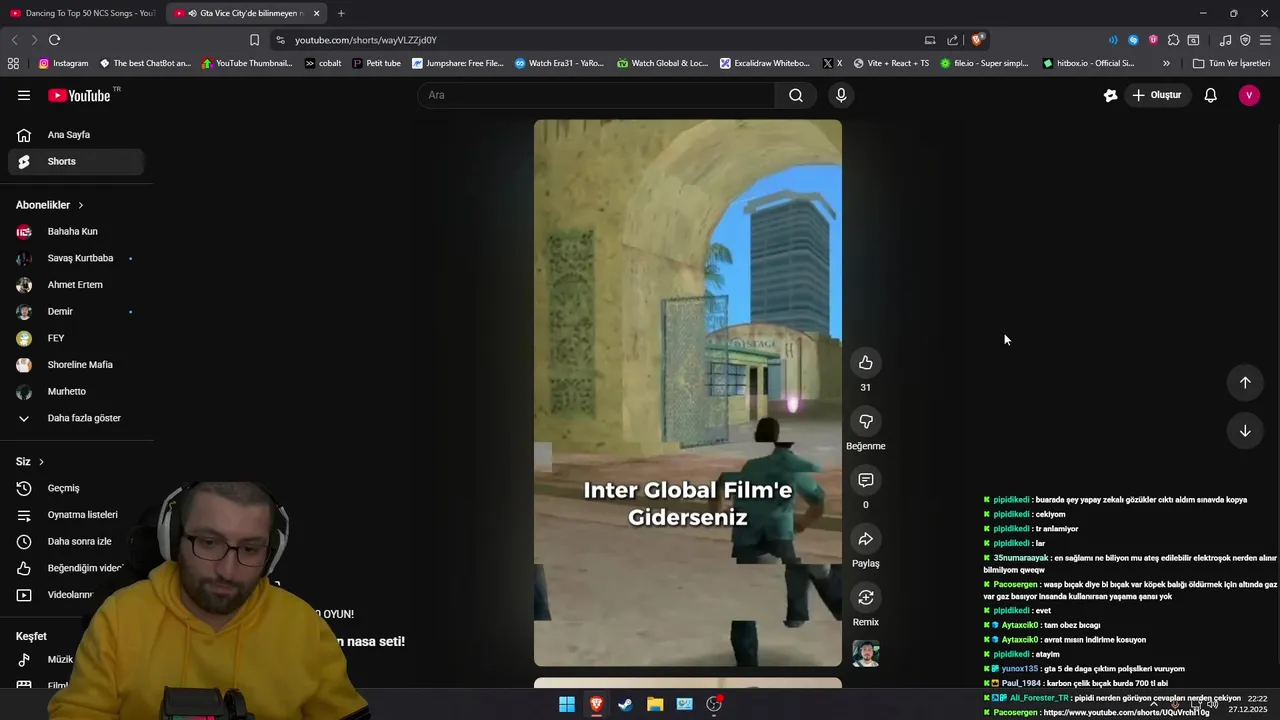Switch to 'Dancing To Top 50 NCS Songs' tab
This screenshot has height=720, width=1280.
coord(82,13)
